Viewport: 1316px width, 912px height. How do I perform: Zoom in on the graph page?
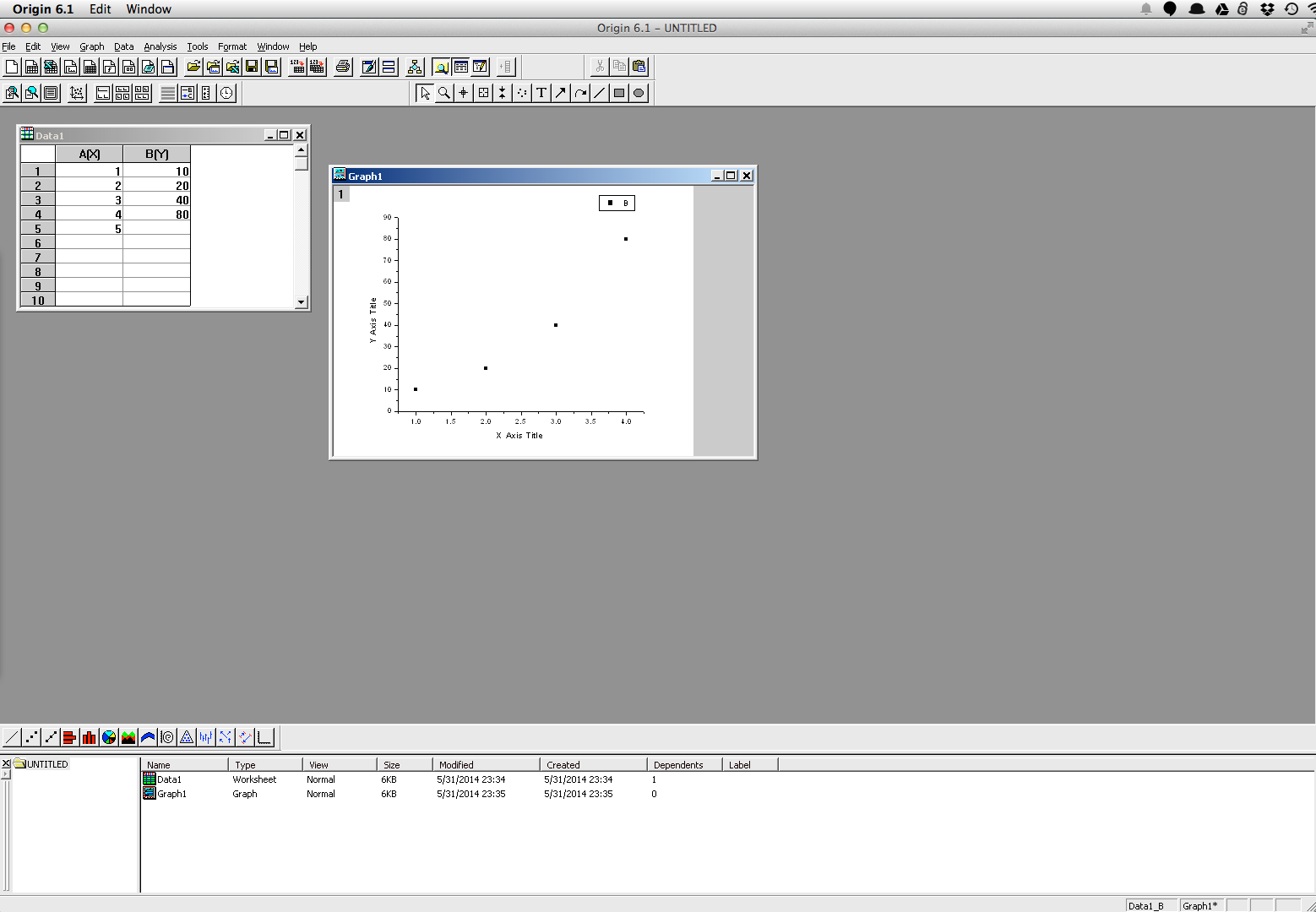[x=12, y=93]
